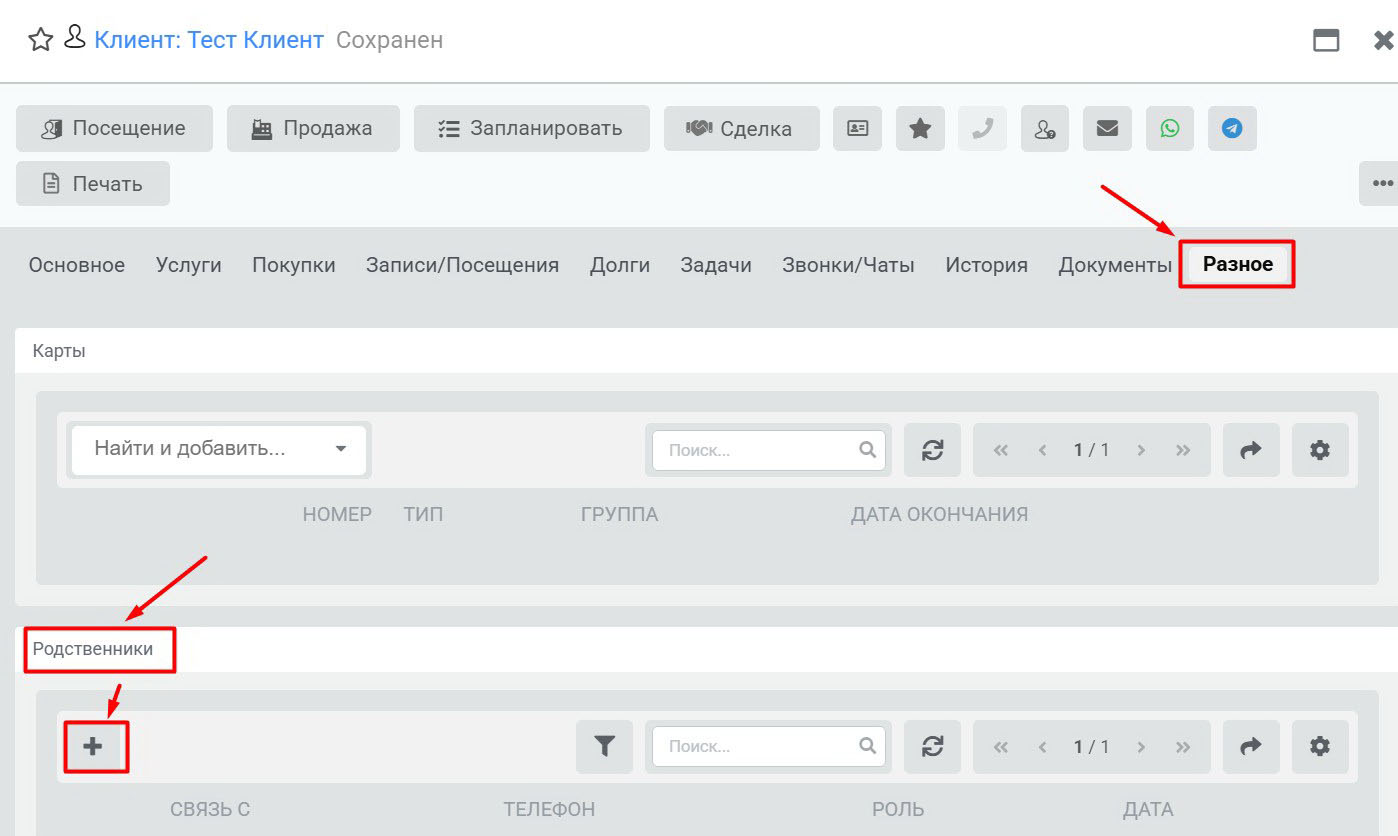
Task: Open the Клиент: Тест Клиент link
Action: tap(209, 40)
